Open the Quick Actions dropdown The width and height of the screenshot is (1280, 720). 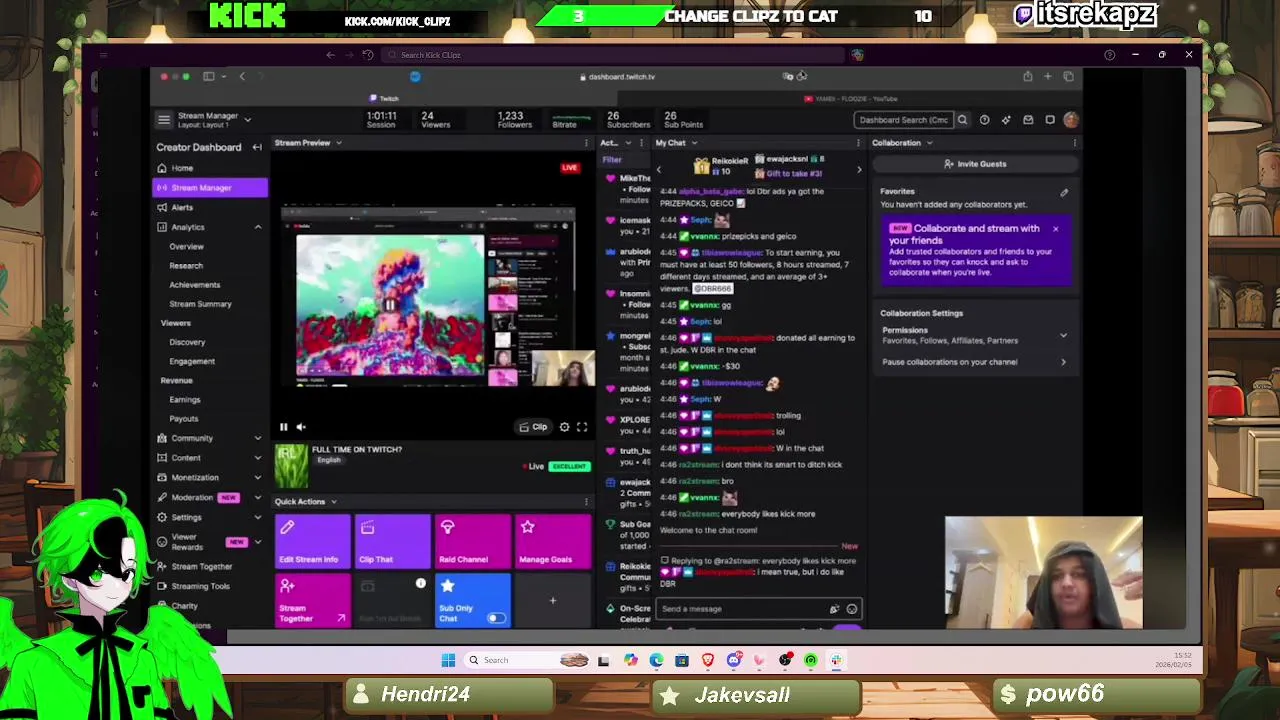point(333,502)
